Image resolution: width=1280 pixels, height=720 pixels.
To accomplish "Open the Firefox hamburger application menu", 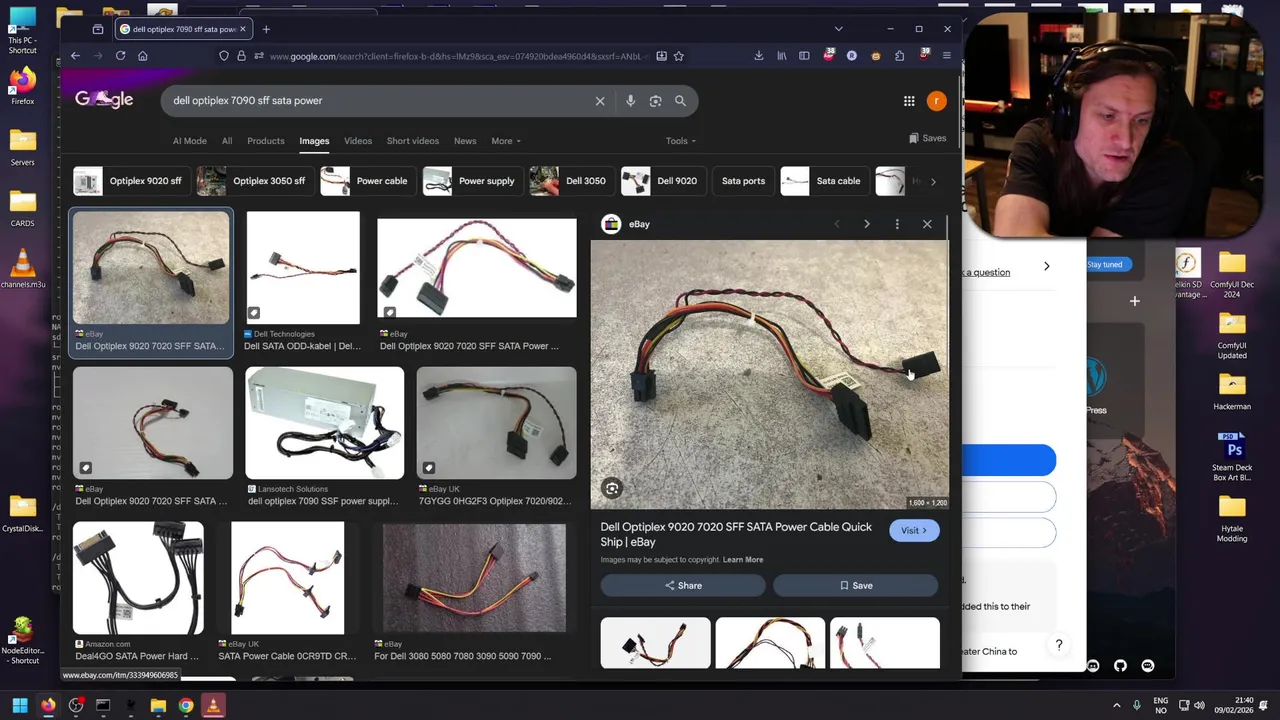I will click(x=946, y=56).
